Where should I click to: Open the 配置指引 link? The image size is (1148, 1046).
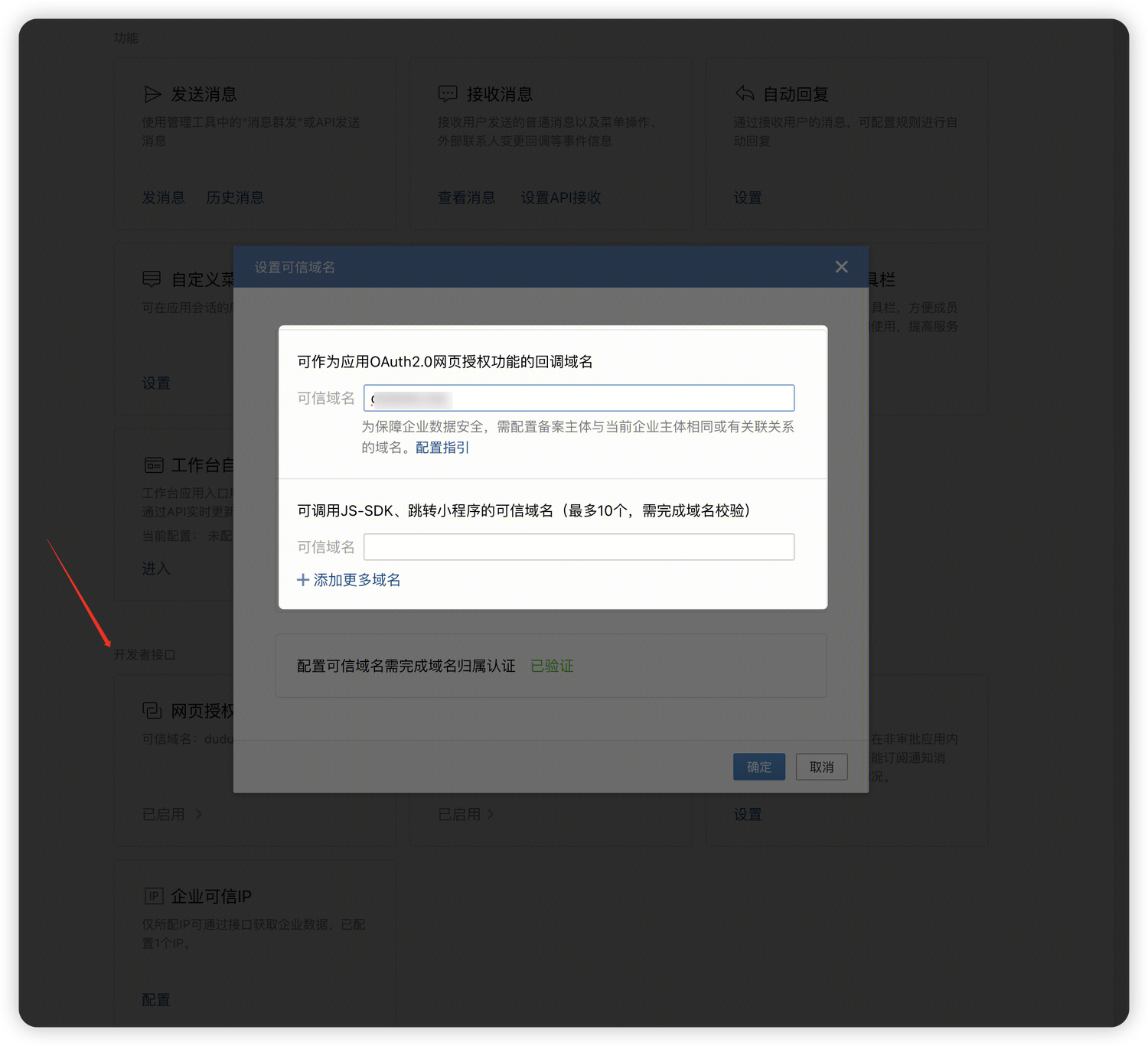442,448
